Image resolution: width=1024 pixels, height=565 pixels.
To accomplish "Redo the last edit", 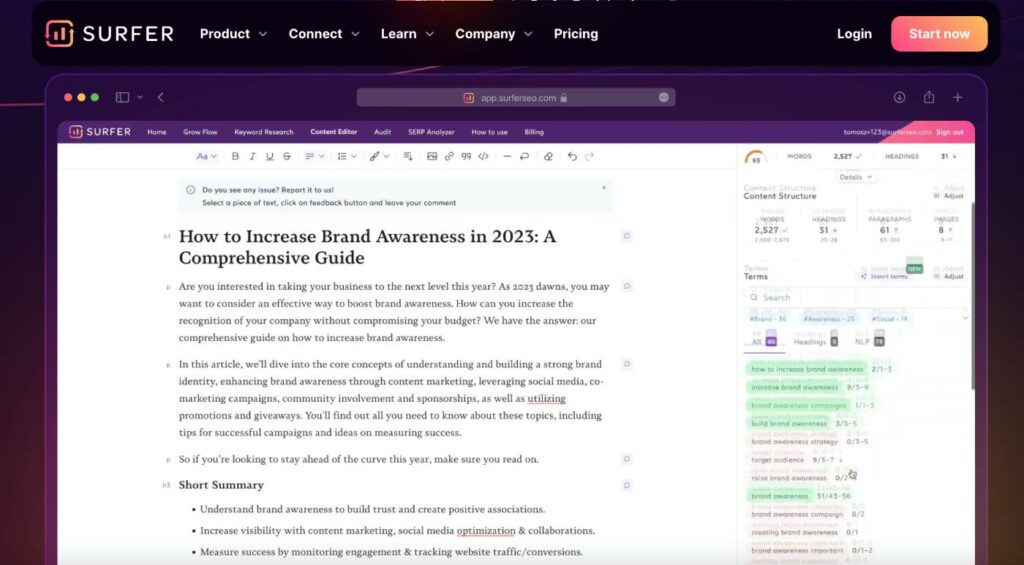I will pyautogui.click(x=589, y=157).
